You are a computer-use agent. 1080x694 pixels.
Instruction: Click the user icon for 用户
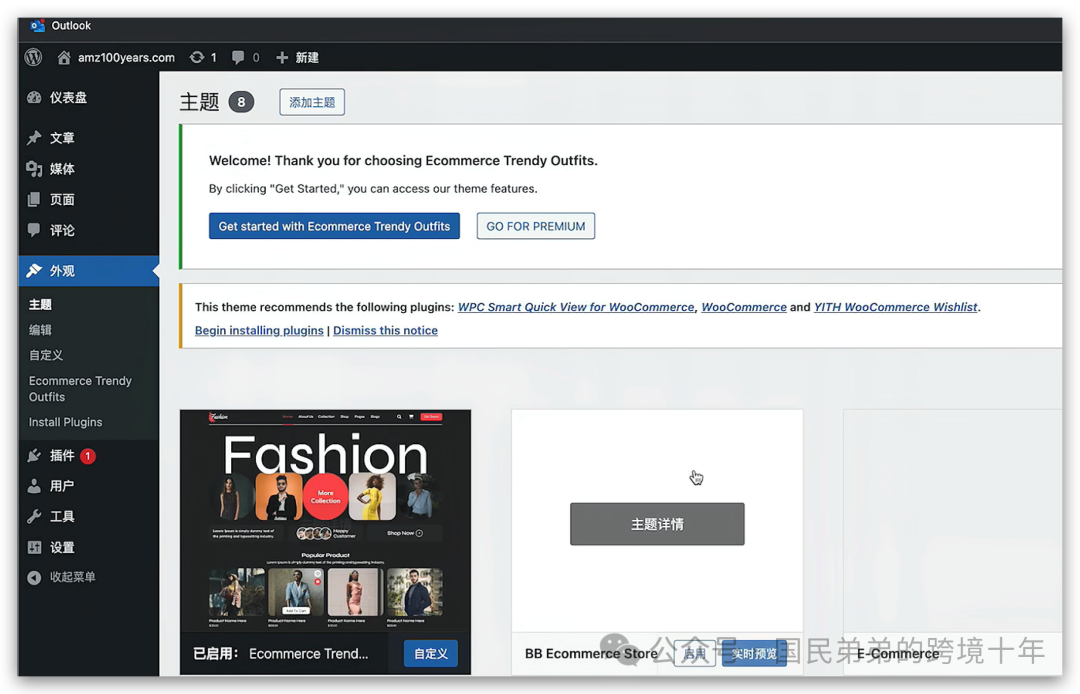[x=34, y=486]
